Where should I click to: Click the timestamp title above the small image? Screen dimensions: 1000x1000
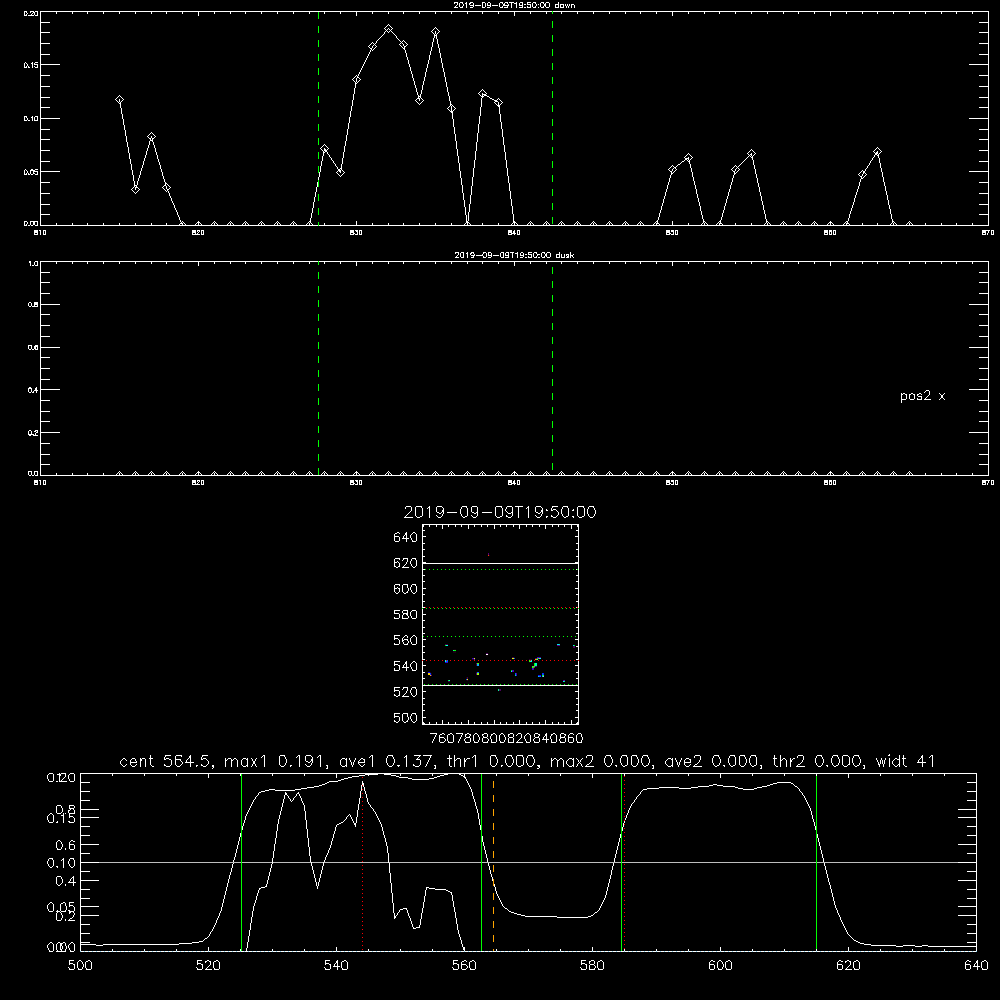pos(500,512)
